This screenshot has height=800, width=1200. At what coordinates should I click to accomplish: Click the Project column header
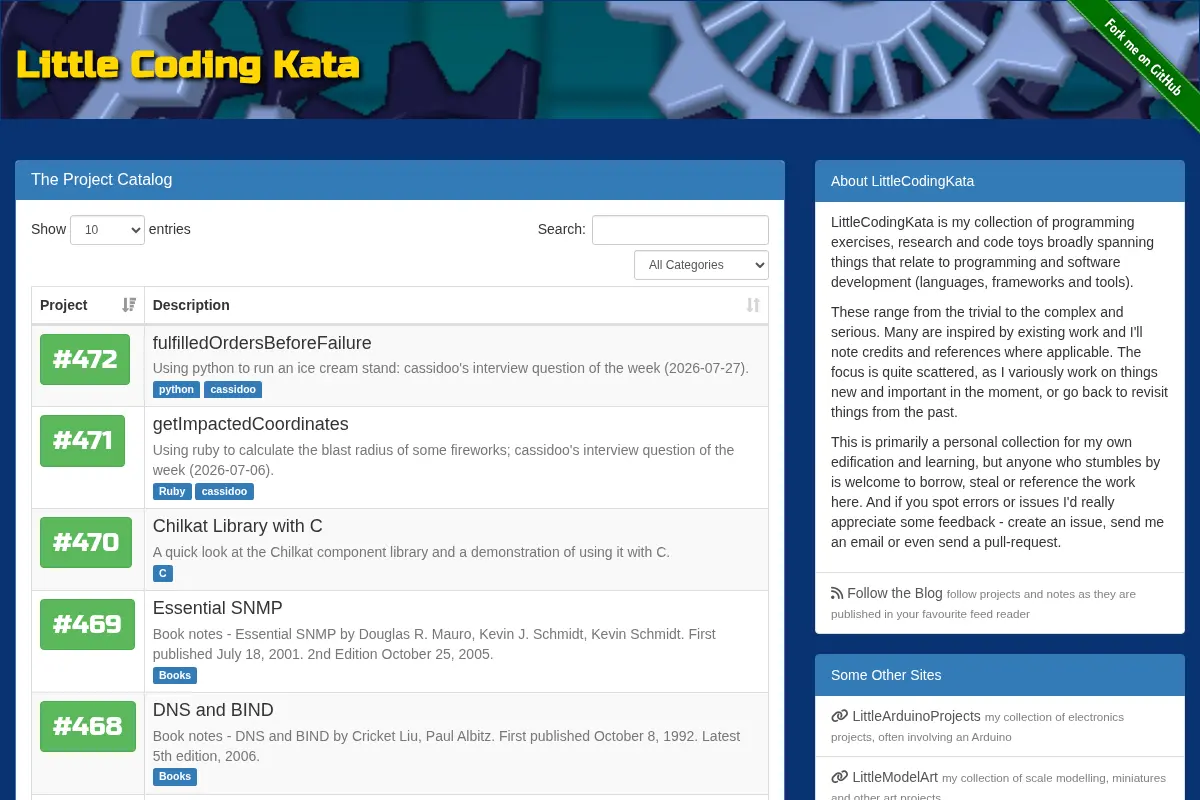click(x=88, y=305)
